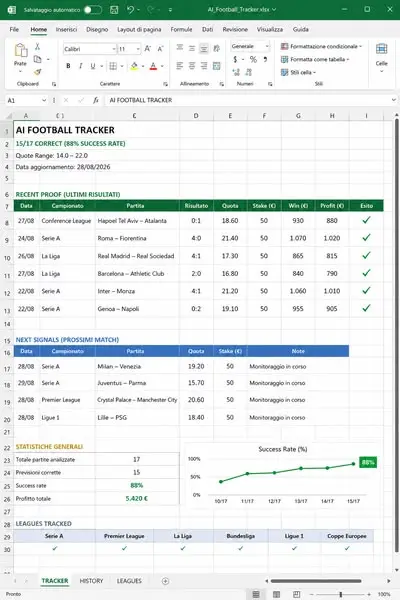Switch to the Visualizza ribbon tab
The height and width of the screenshot is (600, 400).
[270, 29]
